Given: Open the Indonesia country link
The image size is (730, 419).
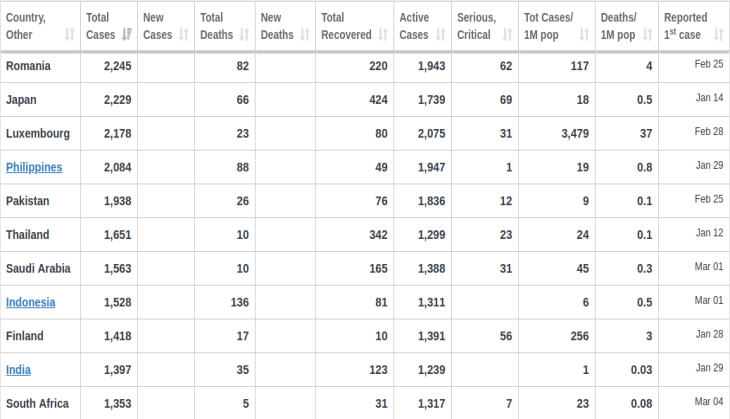Looking at the screenshot, I should (x=30, y=302).
